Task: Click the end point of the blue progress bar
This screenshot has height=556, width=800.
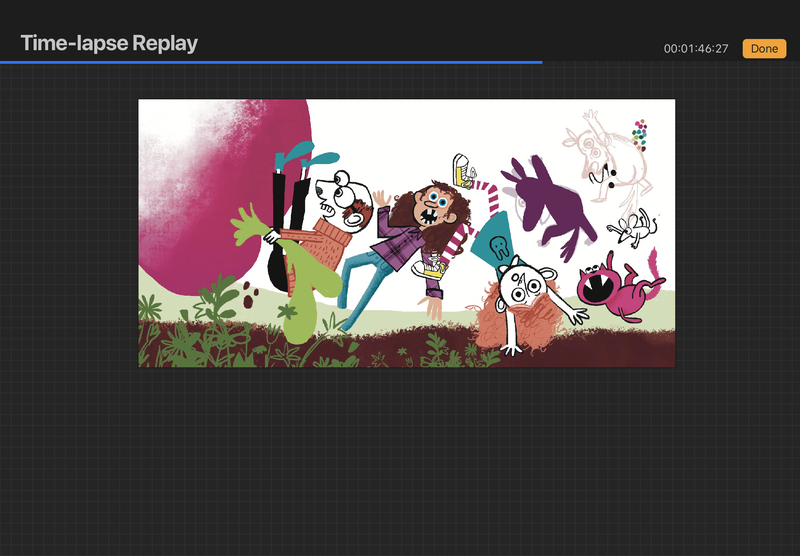Action: 542,62
